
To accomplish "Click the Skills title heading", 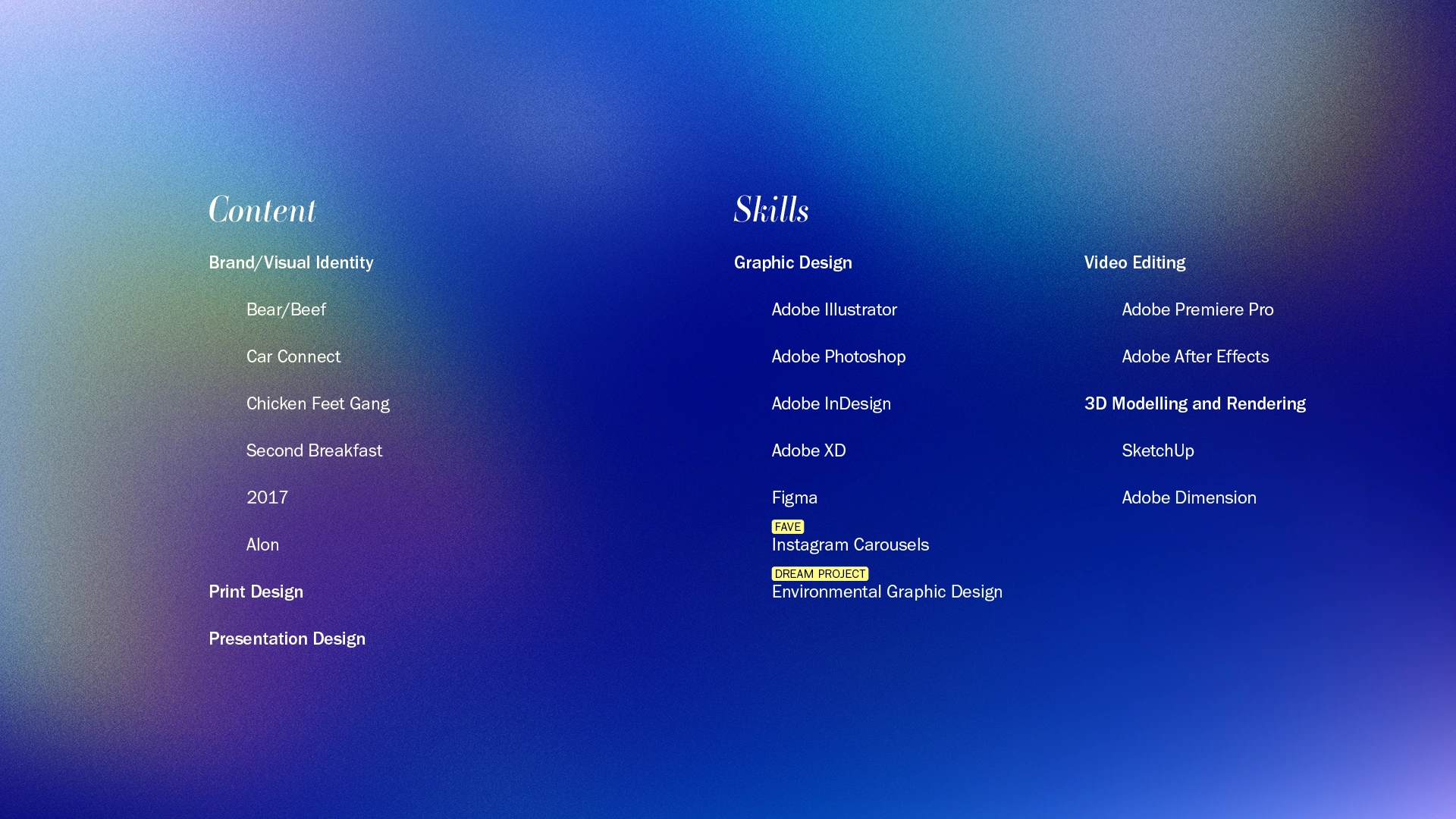I will click(x=770, y=210).
